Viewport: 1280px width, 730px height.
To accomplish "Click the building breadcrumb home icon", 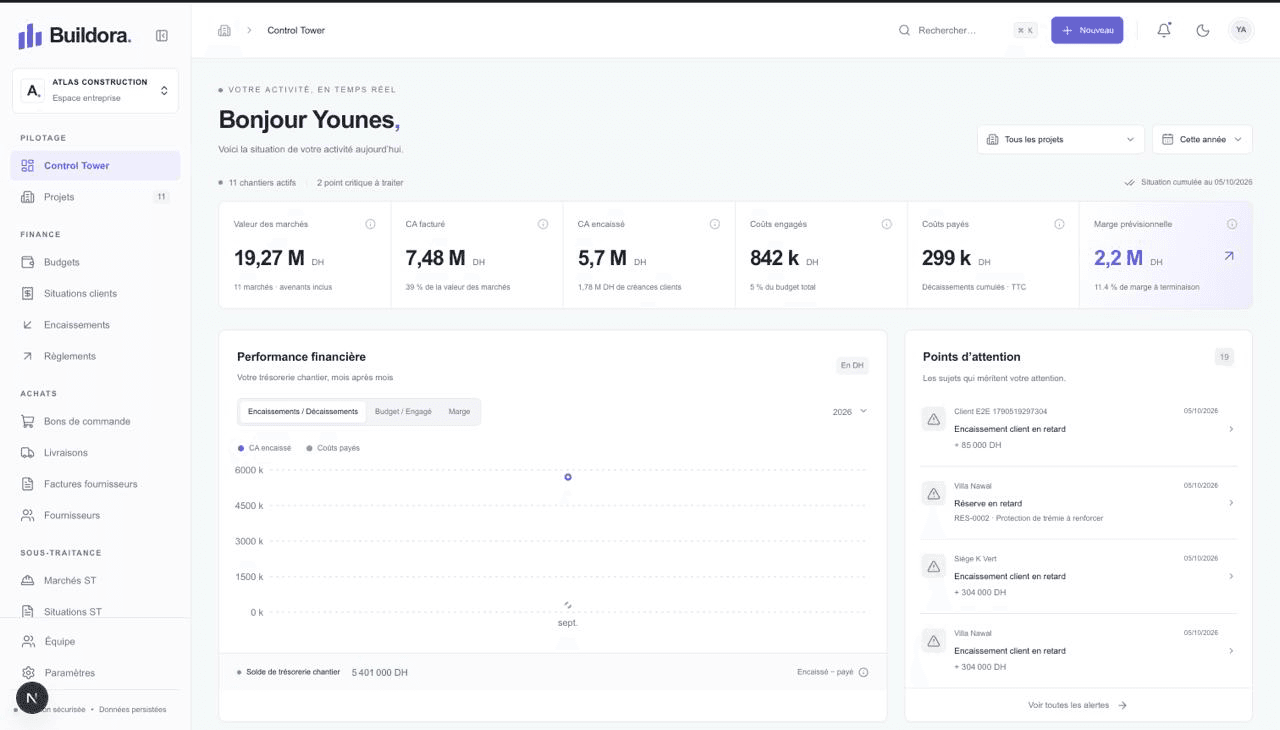I will pos(224,30).
